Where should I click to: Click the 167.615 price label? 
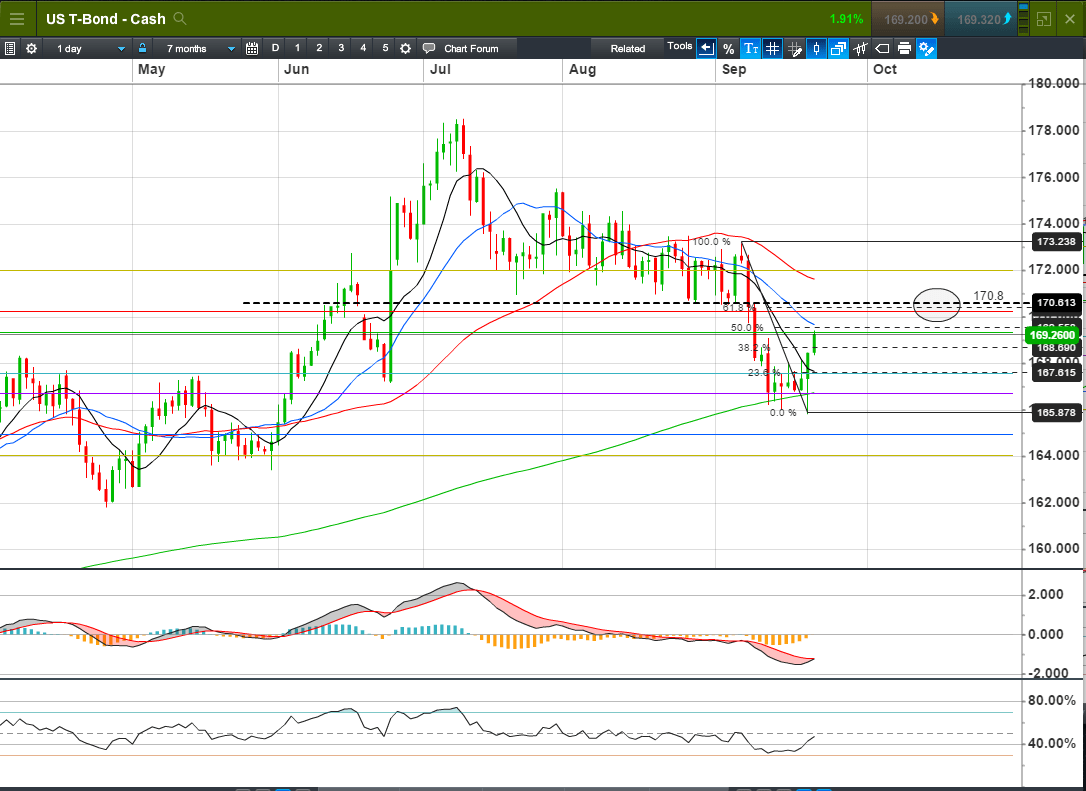1056,373
